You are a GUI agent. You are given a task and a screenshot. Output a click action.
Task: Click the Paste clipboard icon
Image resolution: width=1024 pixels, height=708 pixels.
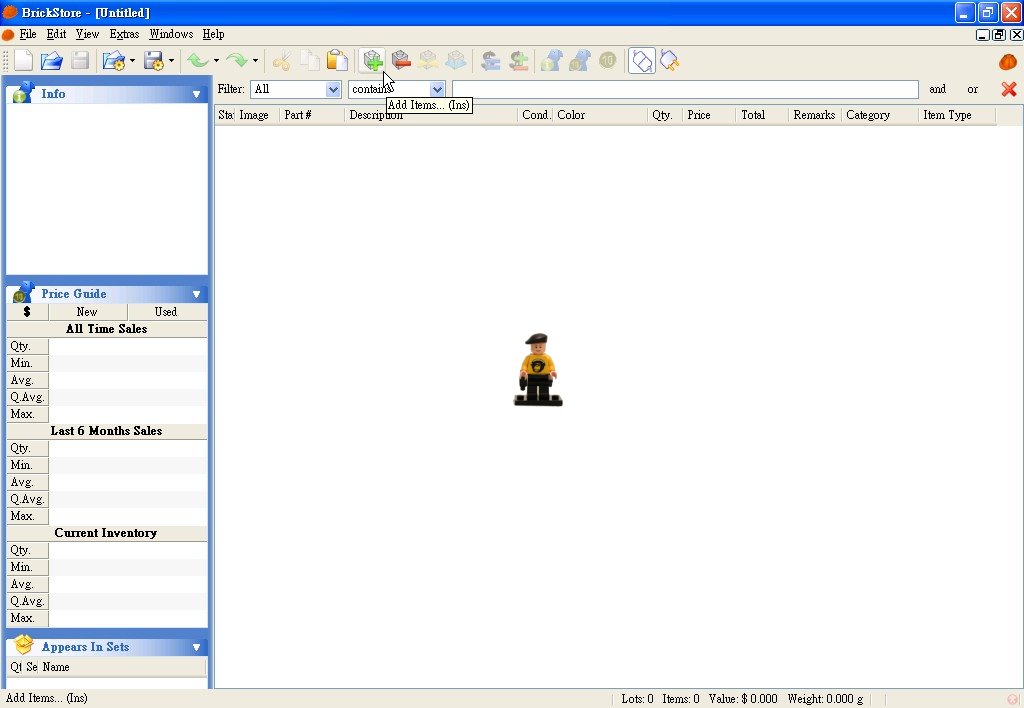tap(337, 61)
